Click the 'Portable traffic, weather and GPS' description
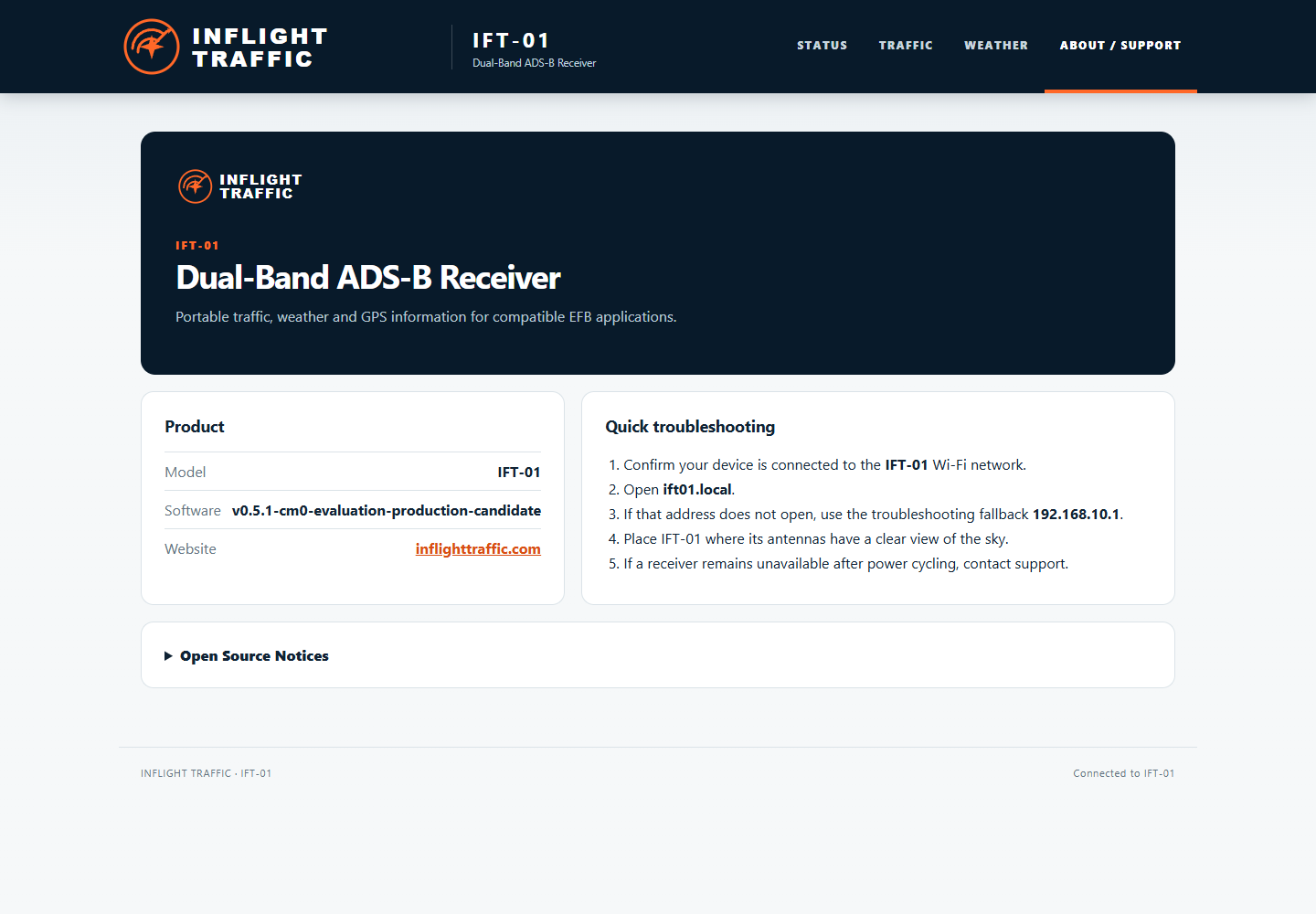Screen dimensions: 1316x914 (x=426, y=316)
